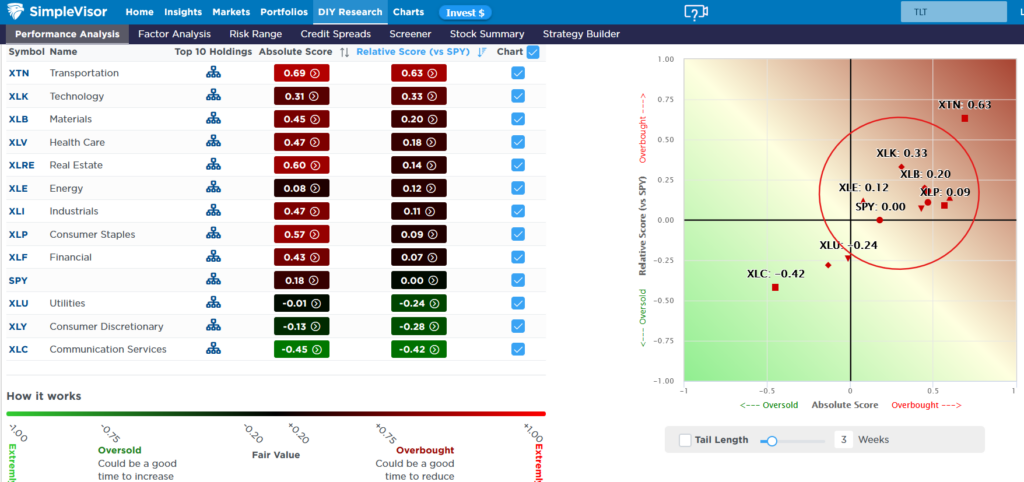
Task: Open the Screener tab
Action: 410,34
